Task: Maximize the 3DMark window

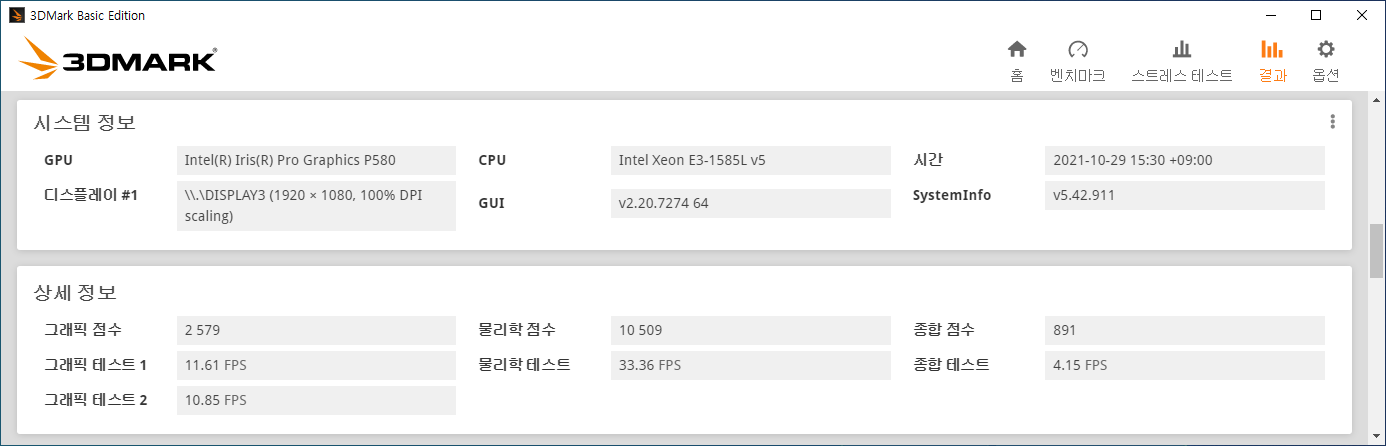Action: tap(1316, 15)
